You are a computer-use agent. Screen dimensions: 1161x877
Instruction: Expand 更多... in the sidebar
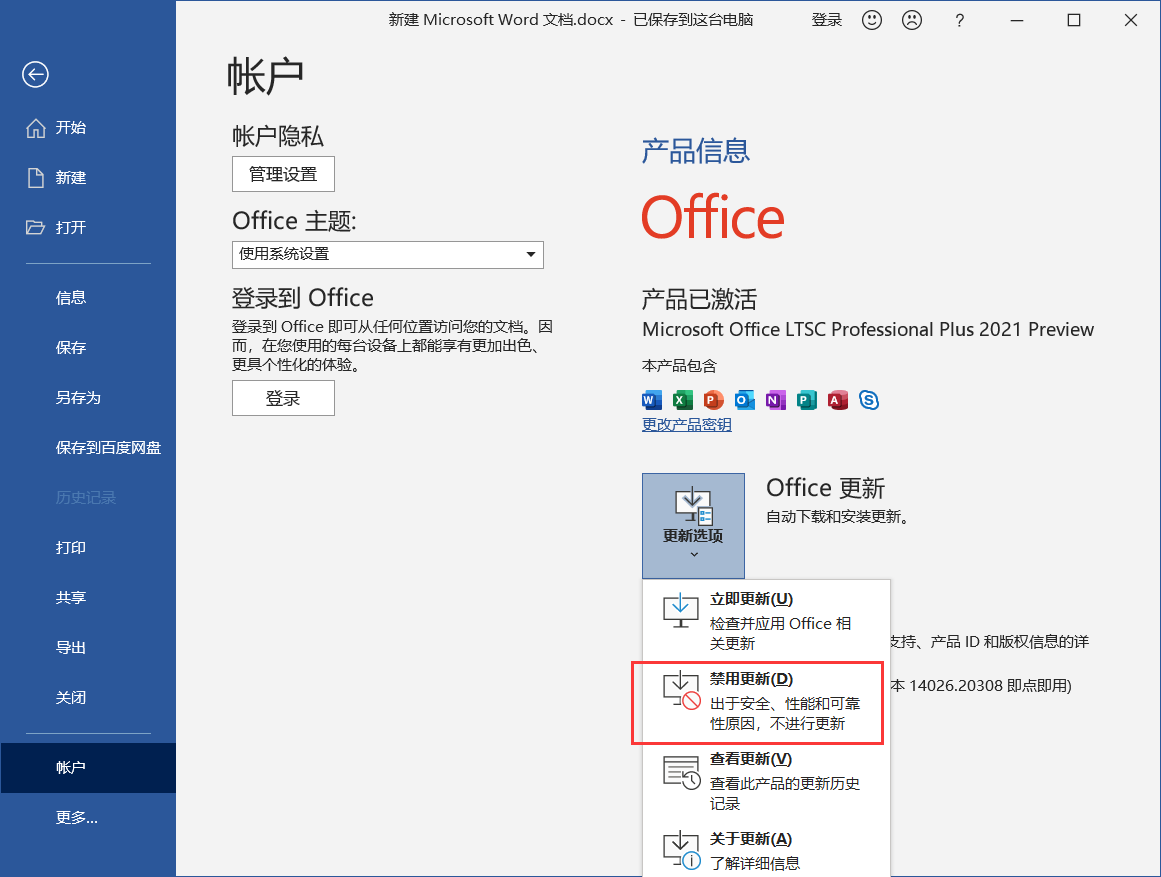pos(77,818)
